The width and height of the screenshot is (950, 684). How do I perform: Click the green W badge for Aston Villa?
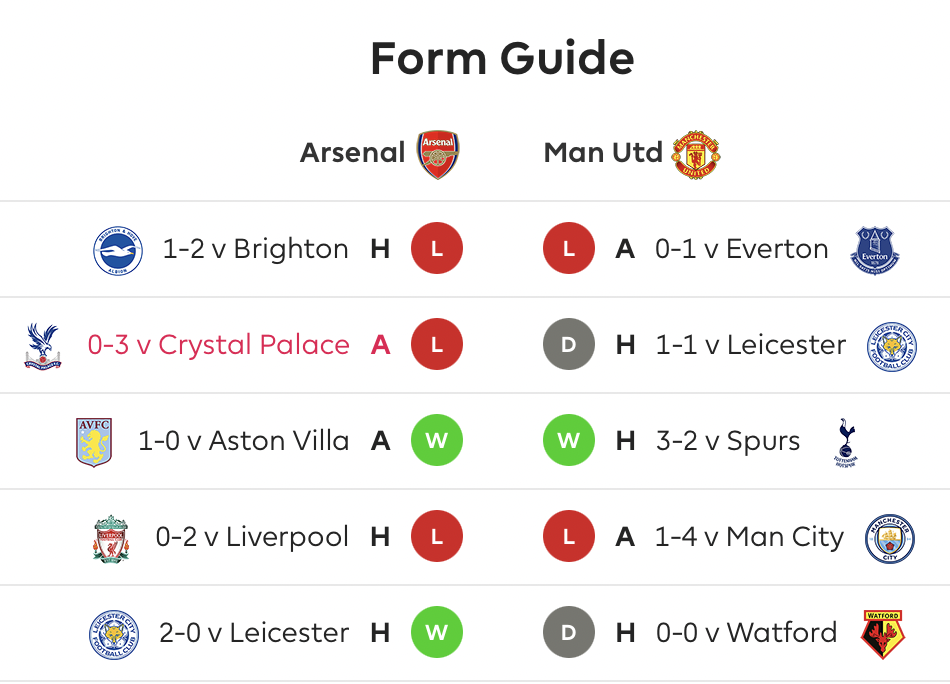point(437,440)
